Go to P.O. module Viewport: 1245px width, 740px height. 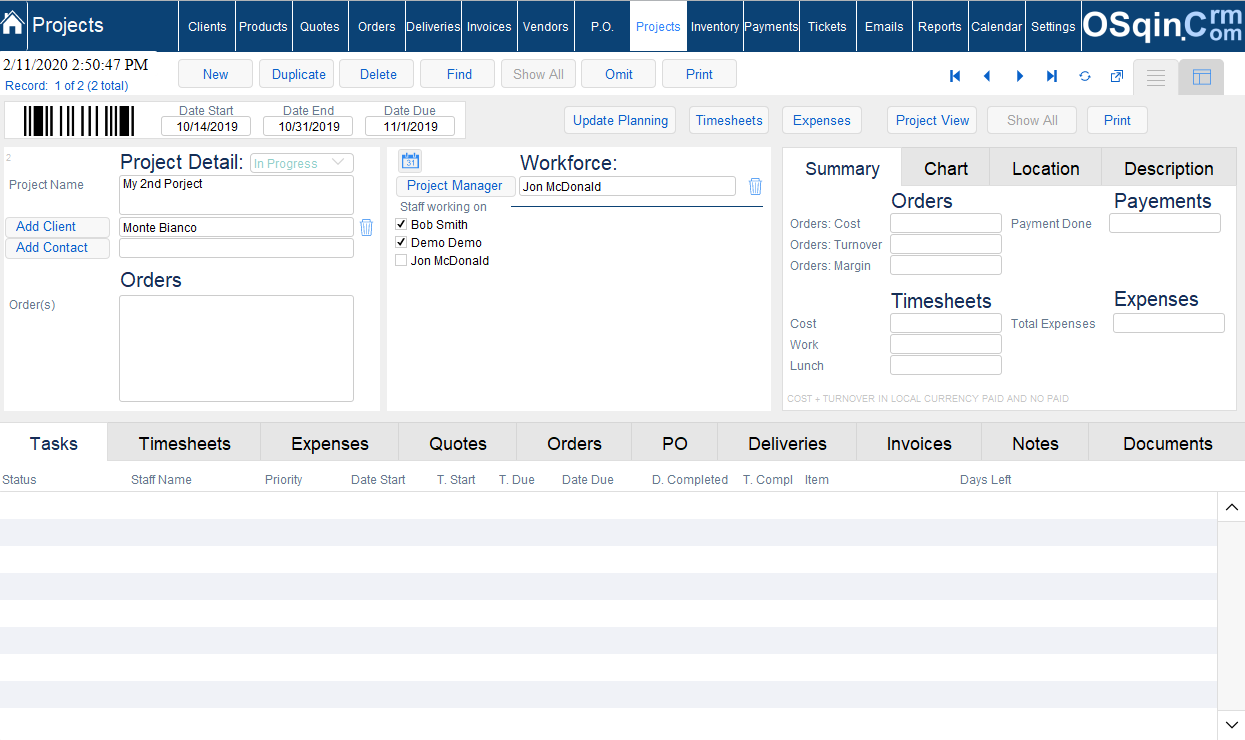point(602,26)
